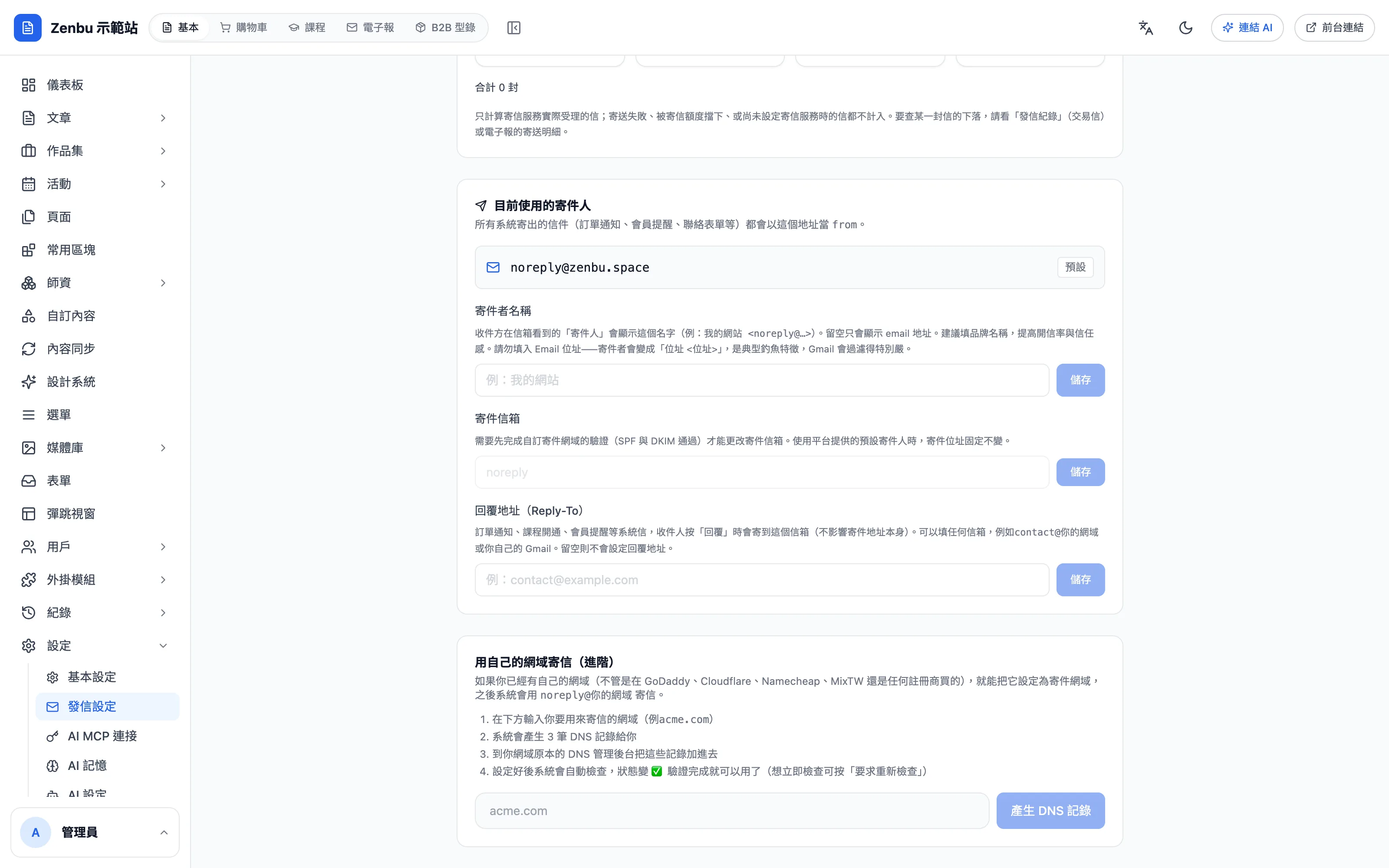Expand the 用戶 sidebar section
The width and height of the screenshot is (1389, 868).
[x=95, y=546]
